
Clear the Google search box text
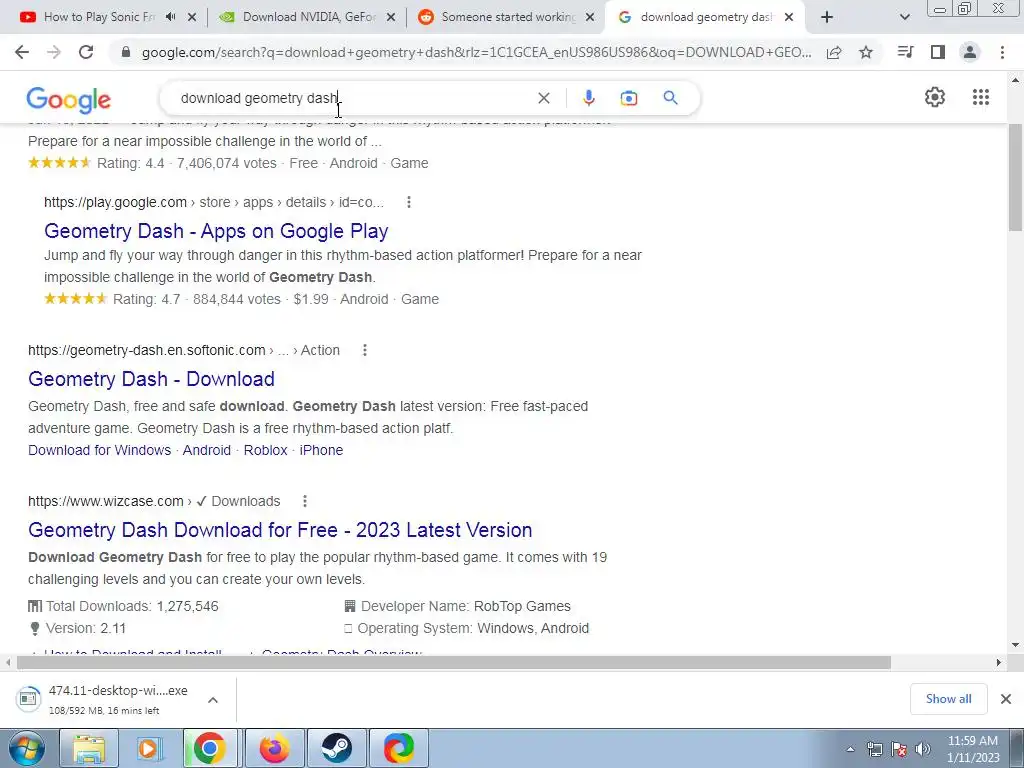pyautogui.click(x=543, y=98)
